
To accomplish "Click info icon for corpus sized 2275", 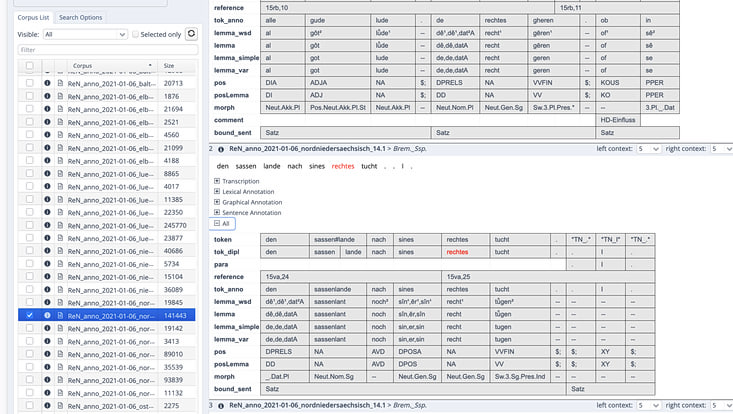I will (47, 406).
